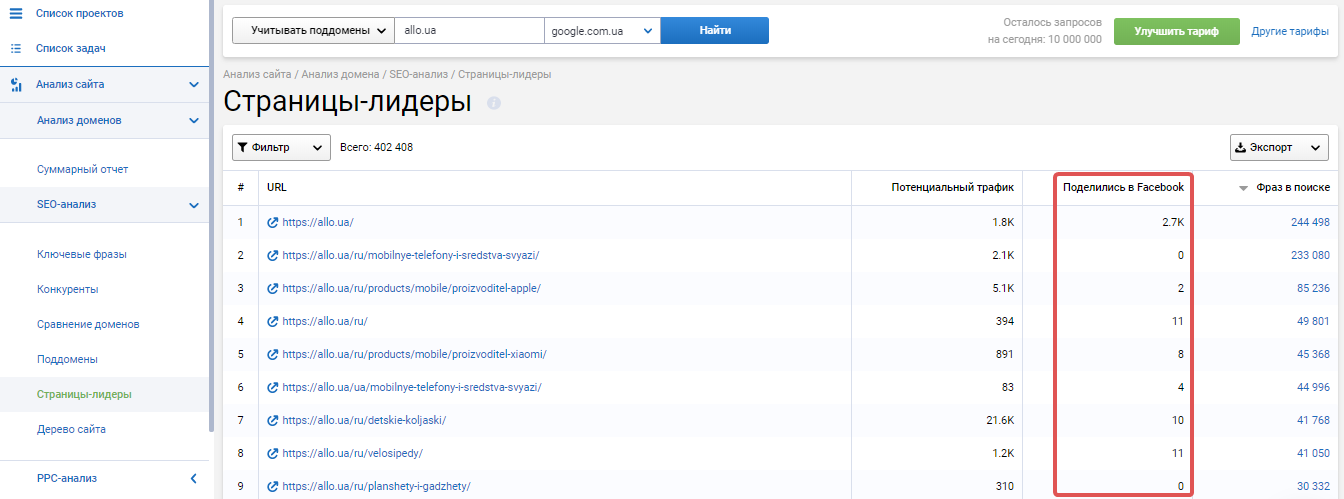The image size is (1344, 499).
Task: Open external link icon for velosipedy row
Action: click(273, 453)
